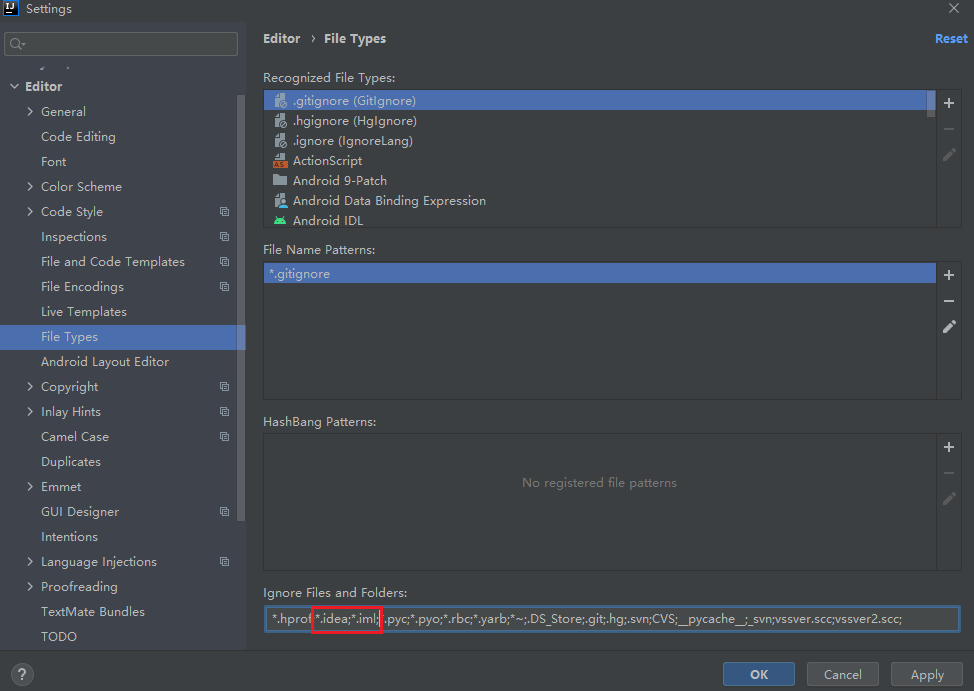Open Live Templates settings
Viewport: 974px width, 691px height.
tap(84, 312)
